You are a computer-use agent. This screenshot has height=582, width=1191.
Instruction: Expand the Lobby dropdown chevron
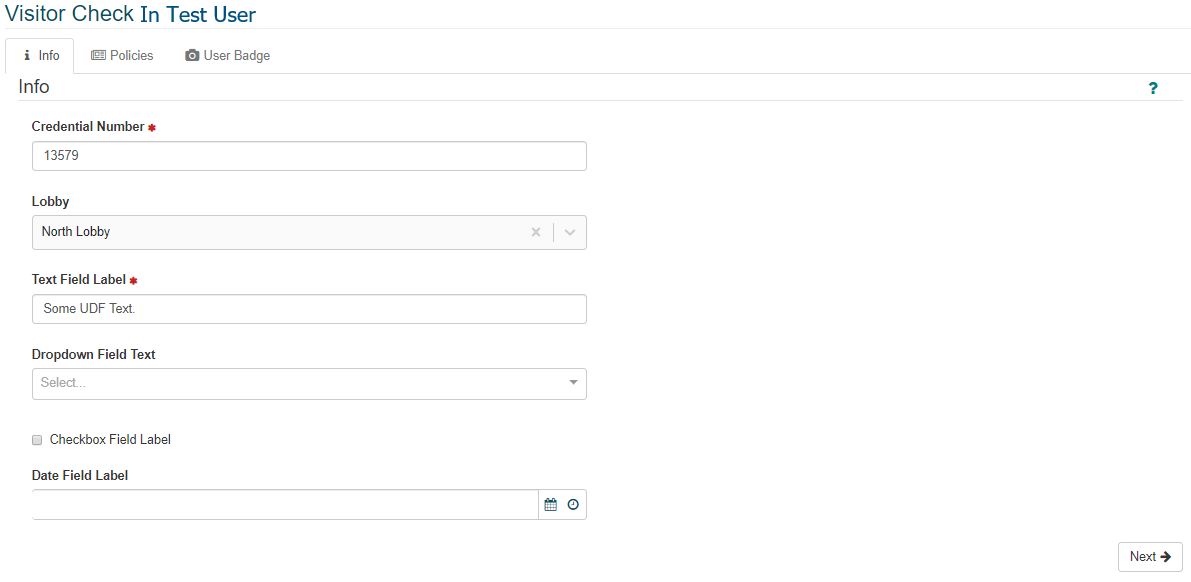570,232
